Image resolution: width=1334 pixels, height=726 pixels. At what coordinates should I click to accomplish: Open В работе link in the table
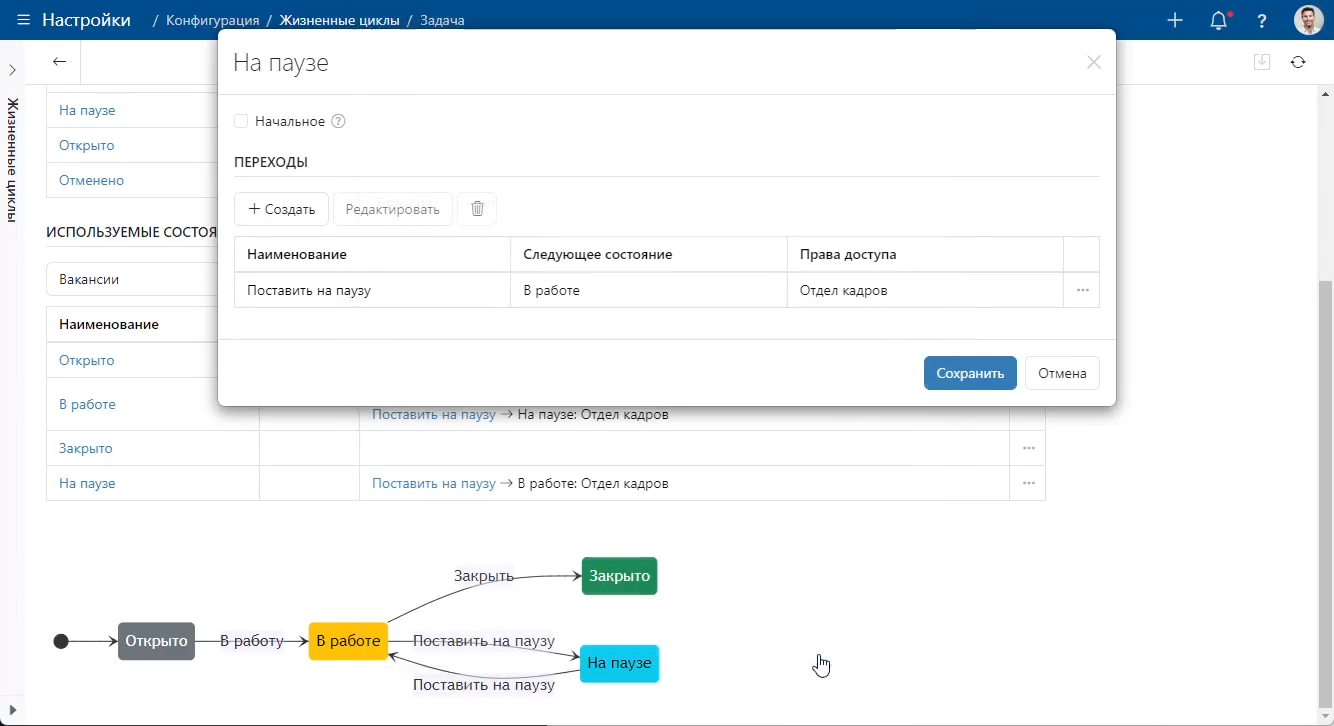pyautogui.click(x=87, y=404)
